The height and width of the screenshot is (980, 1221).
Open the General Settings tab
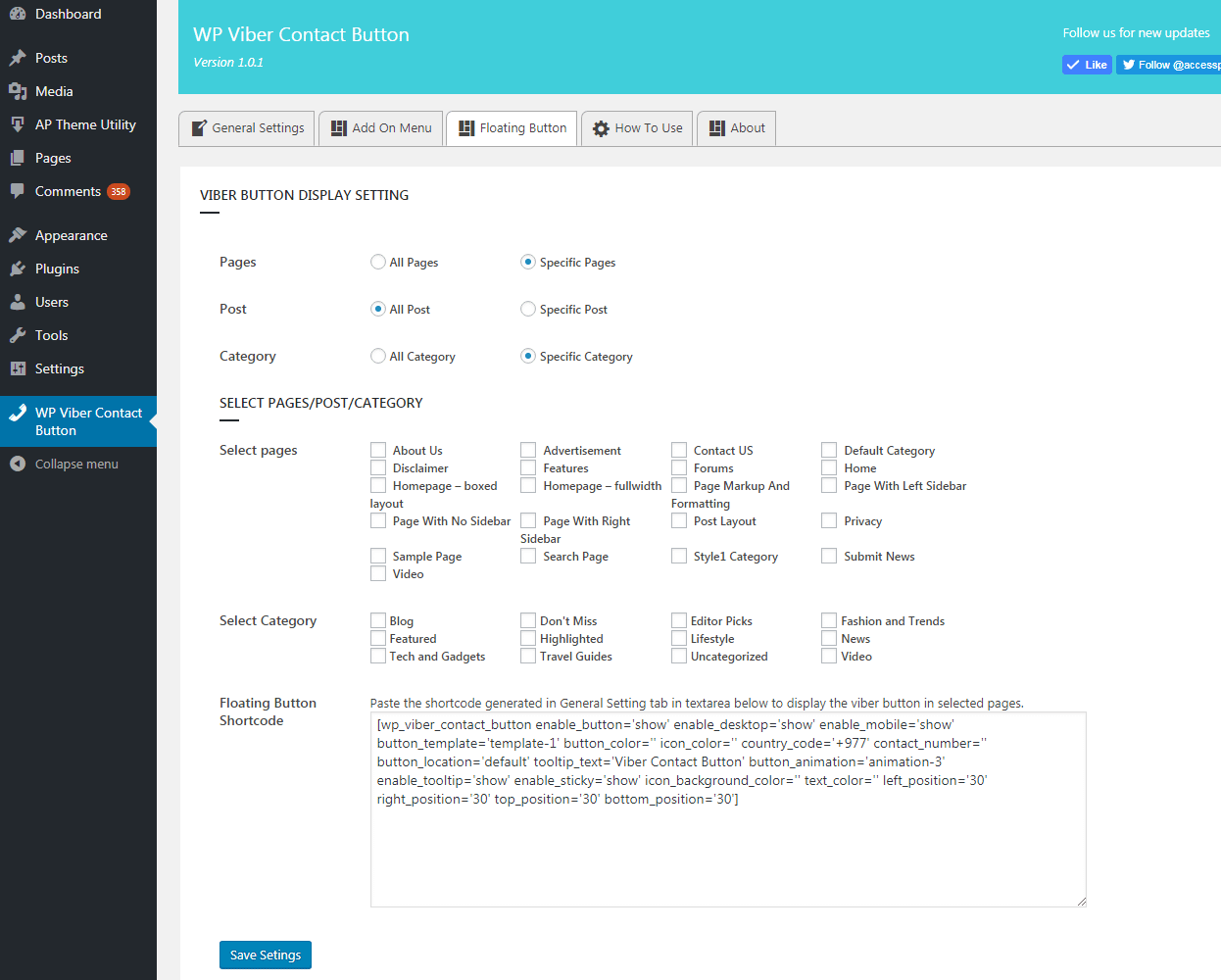247,128
